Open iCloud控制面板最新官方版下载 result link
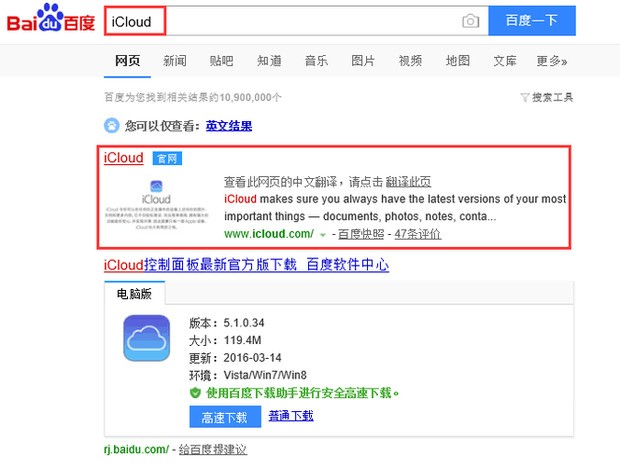This screenshot has width=620, height=468. [x=246, y=264]
